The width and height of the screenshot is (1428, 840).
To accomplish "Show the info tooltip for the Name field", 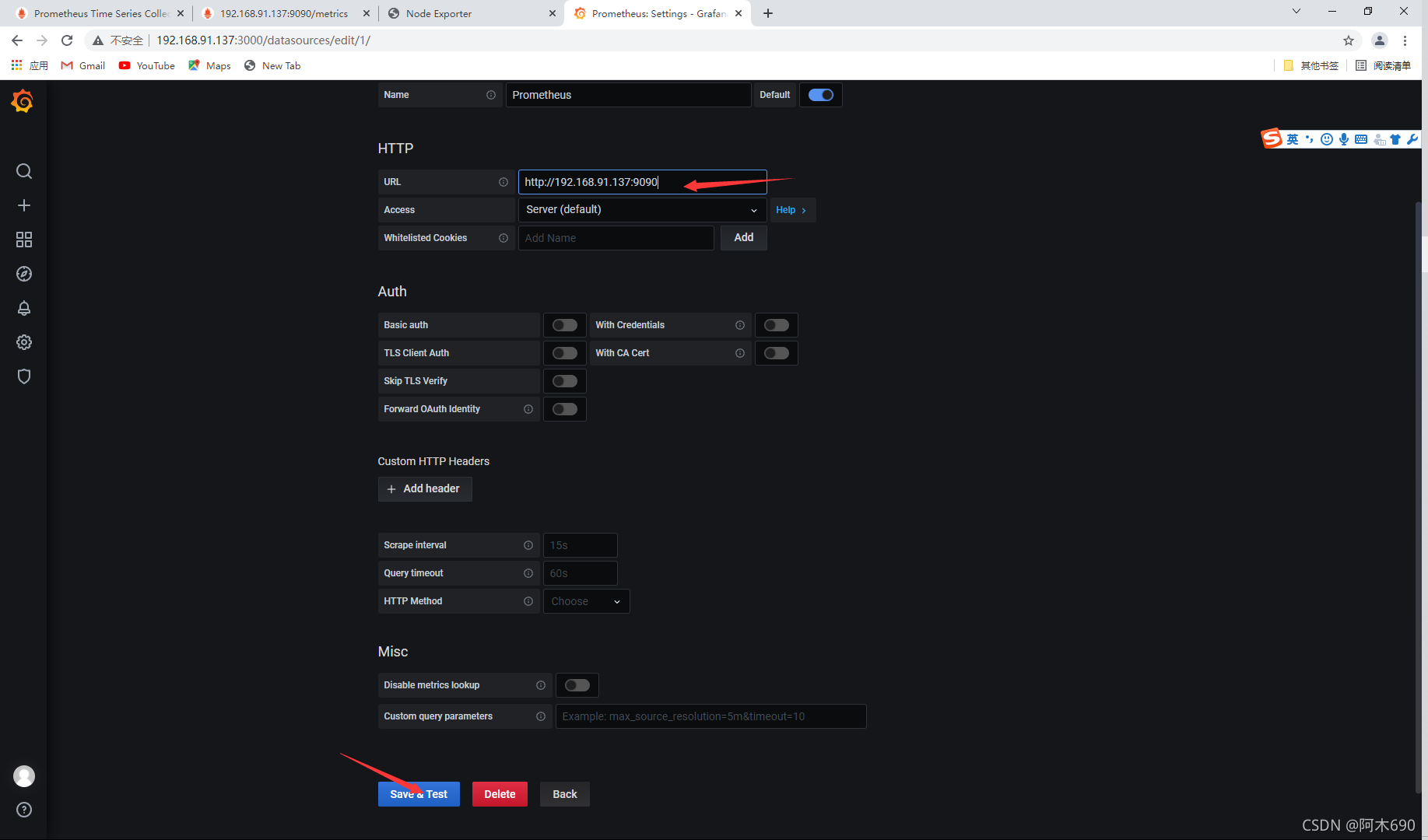I will [x=491, y=95].
